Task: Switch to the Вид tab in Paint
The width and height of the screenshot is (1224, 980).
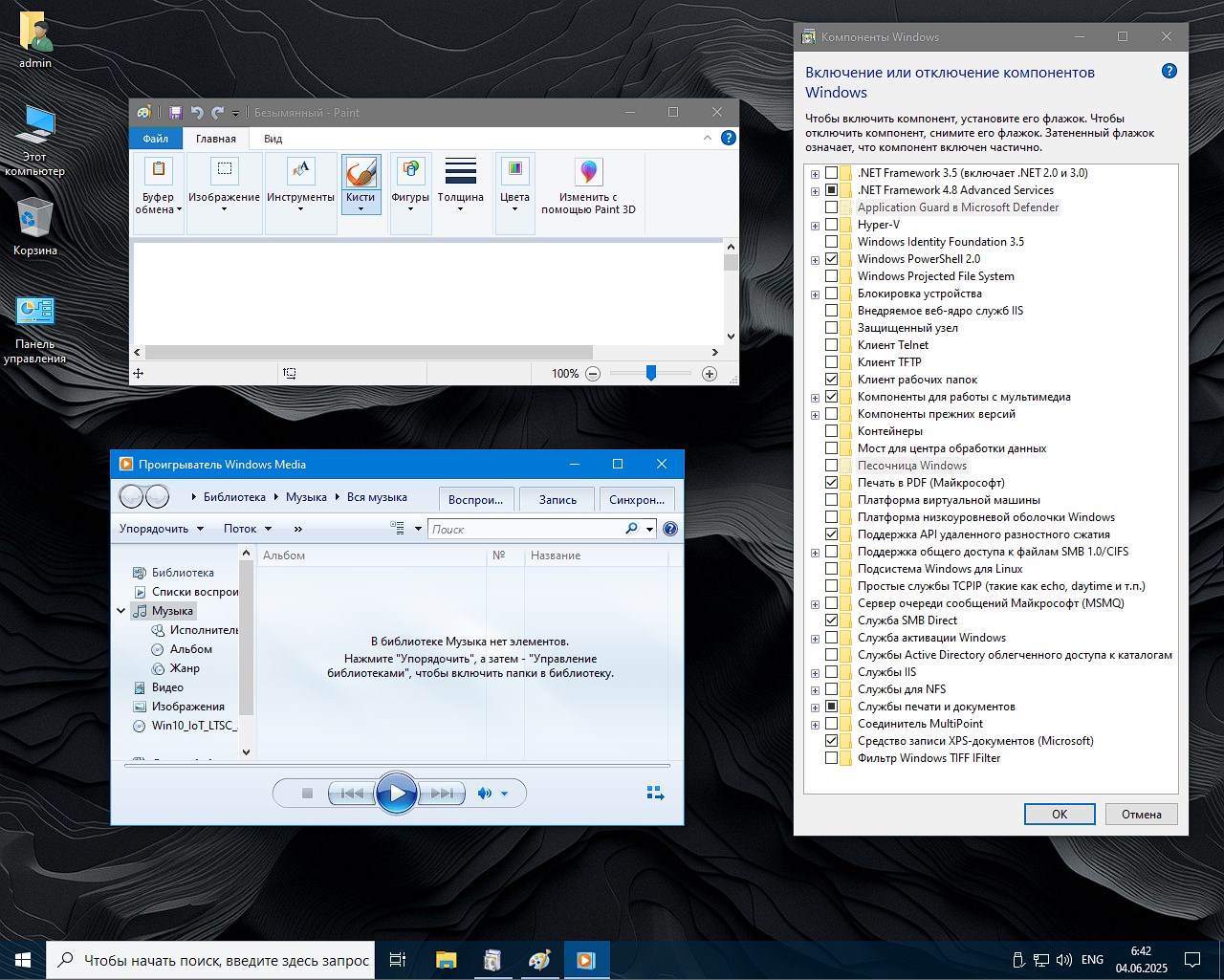Action: (273, 139)
